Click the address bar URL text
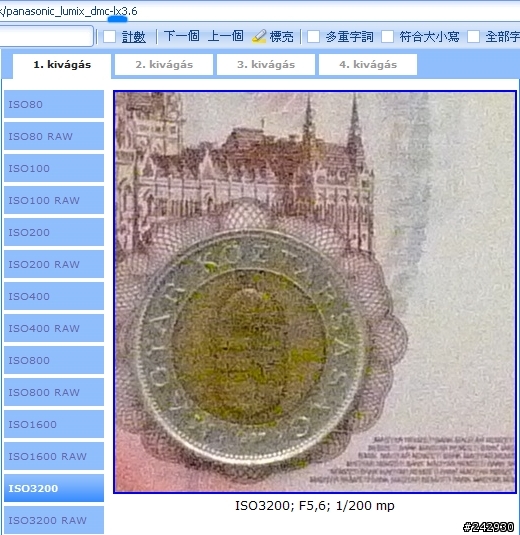This screenshot has height=535, width=520. click(69, 12)
